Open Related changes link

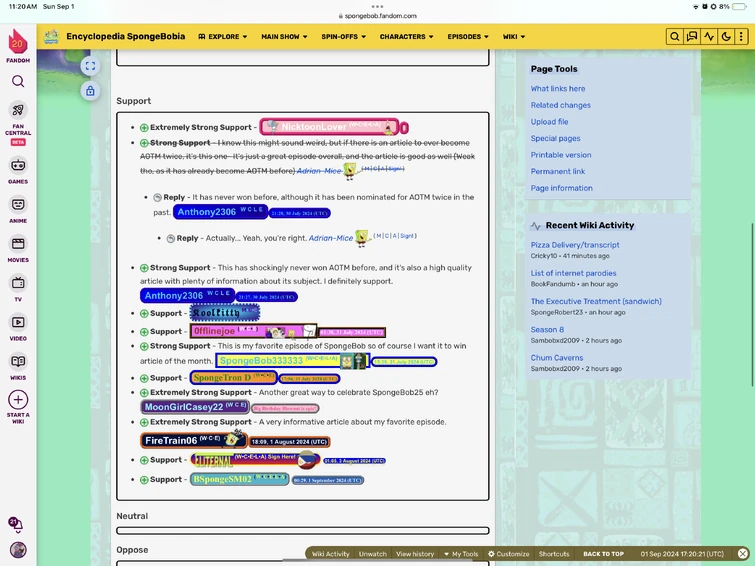tap(560, 105)
